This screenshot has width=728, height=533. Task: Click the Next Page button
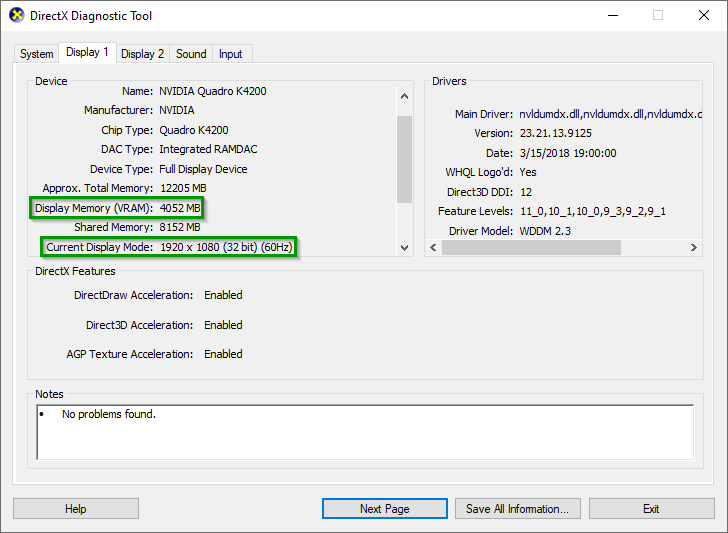point(385,509)
